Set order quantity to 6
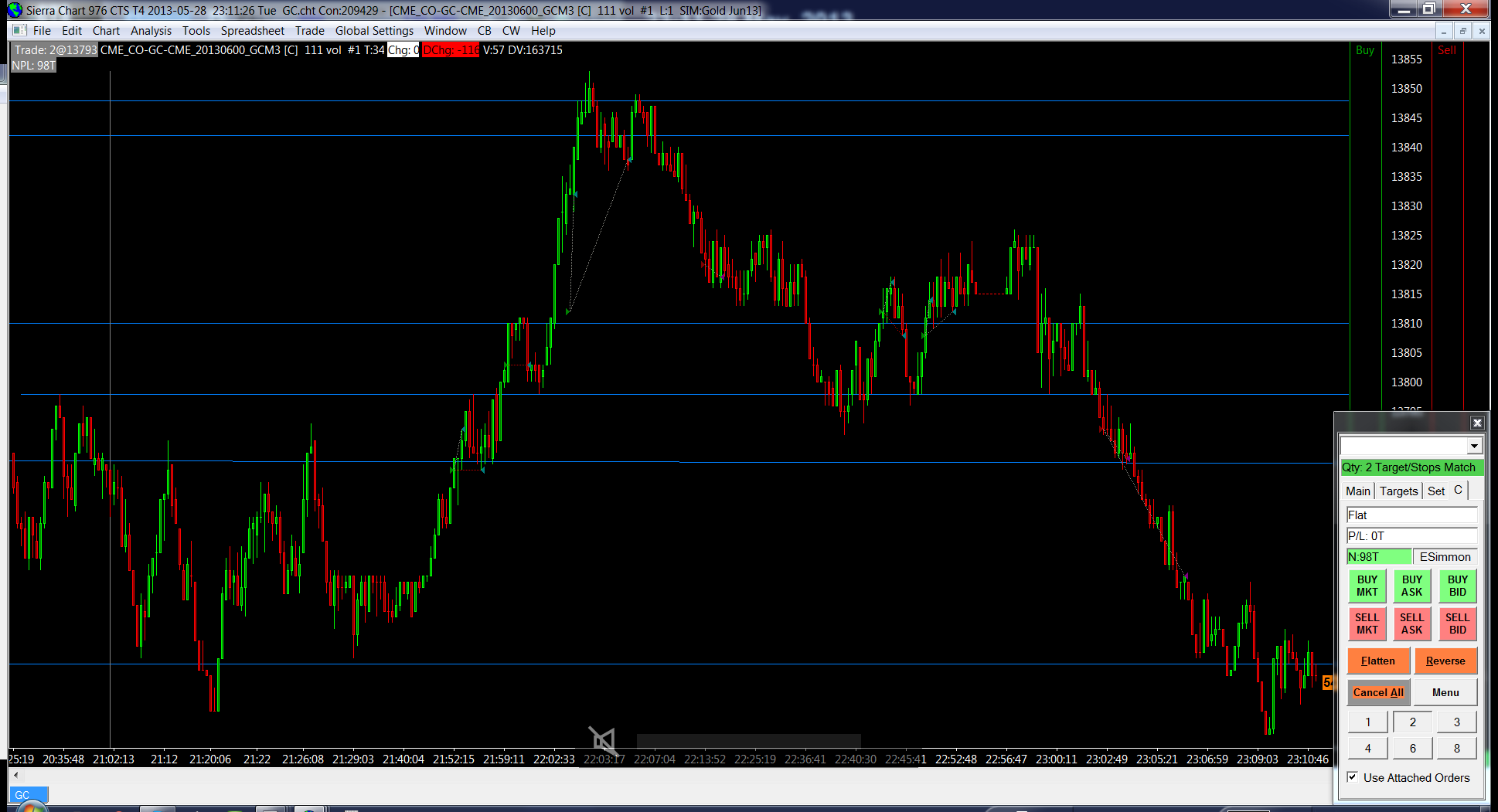Image resolution: width=1498 pixels, height=812 pixels. [x=1412, y=748]
